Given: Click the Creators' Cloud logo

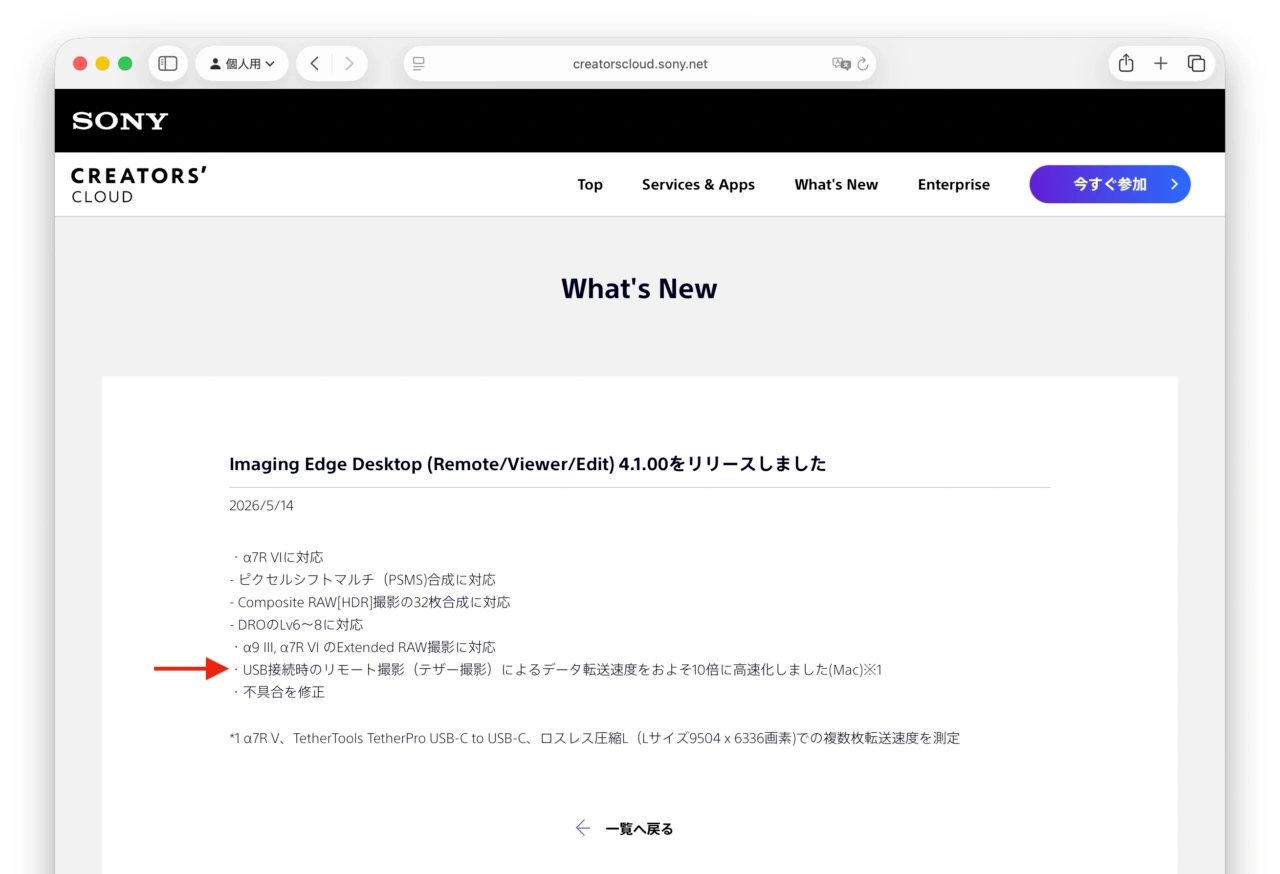Looking at the screenshot, I should [x=139, y=185].
